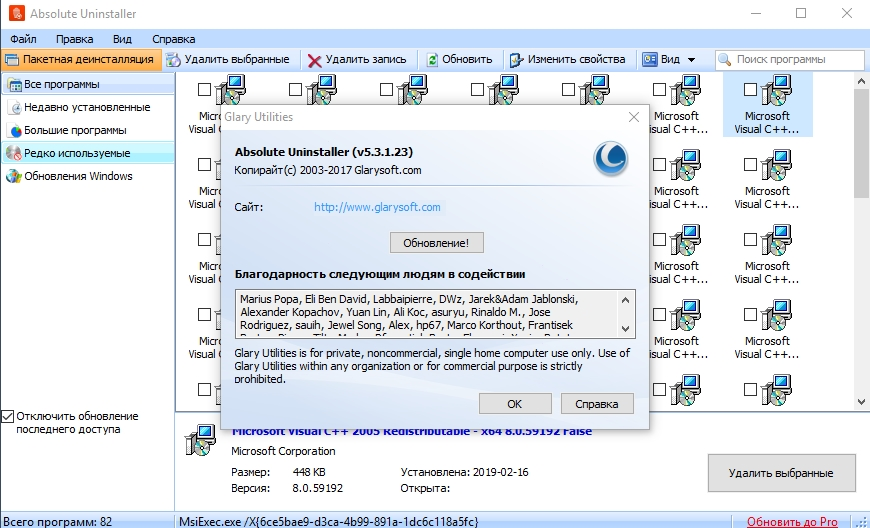
Task: Click the program icon in the details pane
Action: [x=200, y=441]
